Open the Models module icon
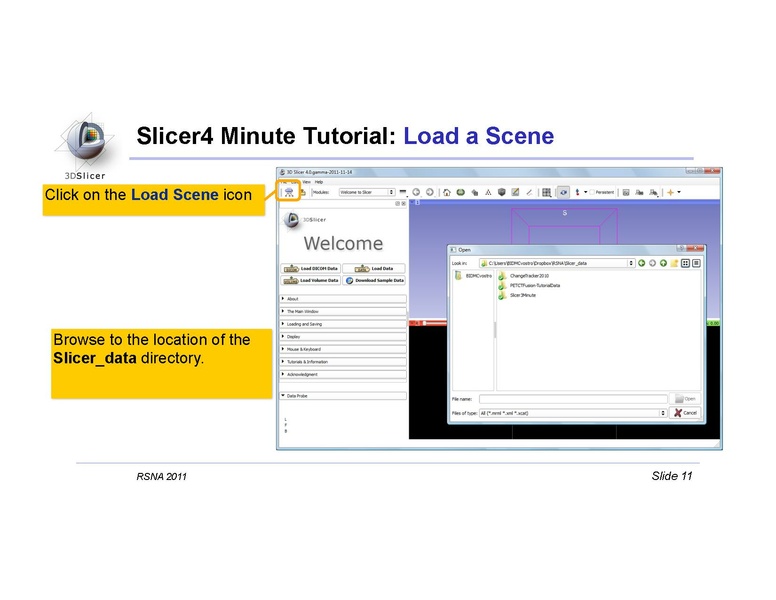 pyautogui.click(x=475, y=192)
